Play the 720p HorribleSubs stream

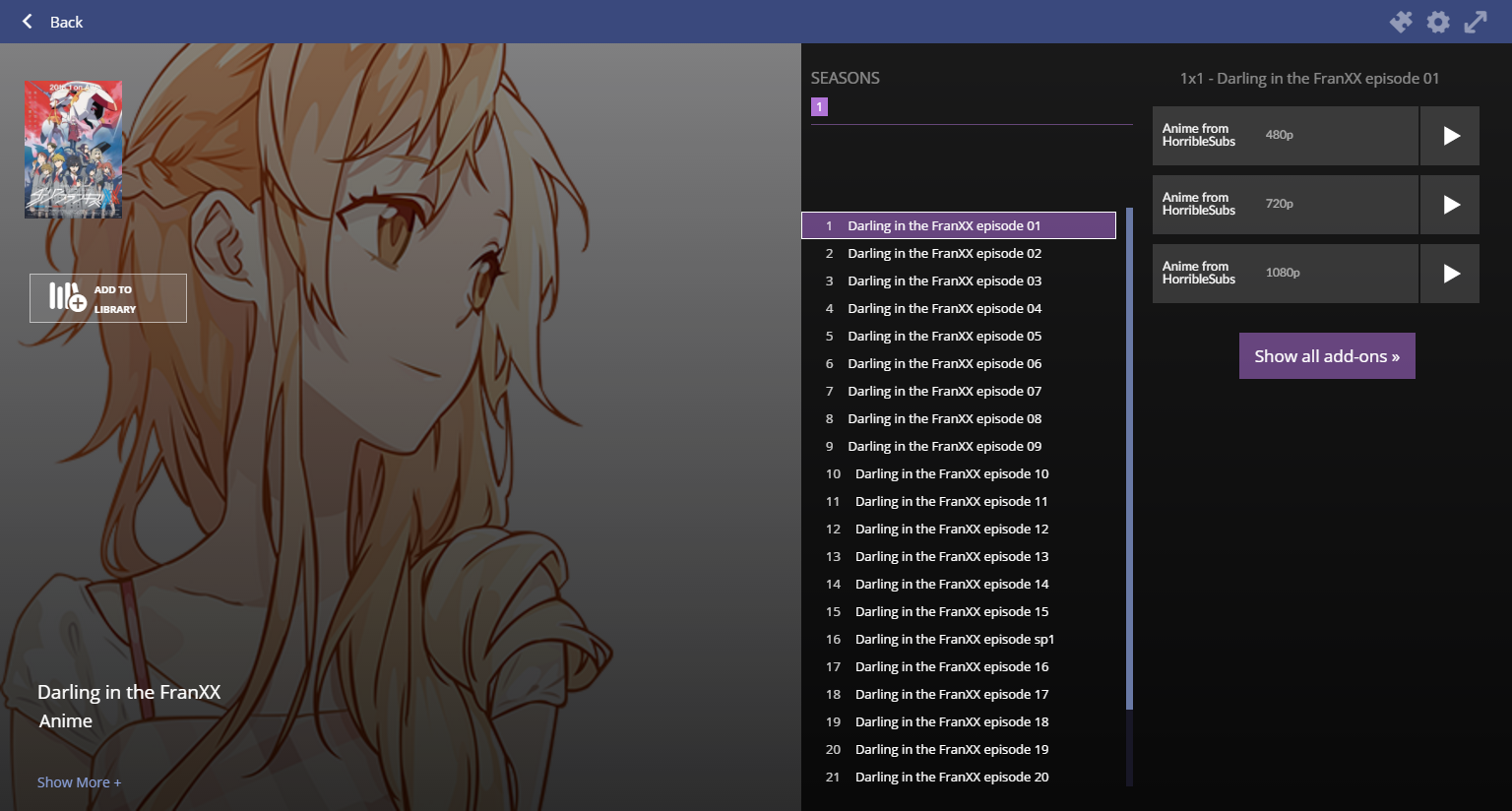click(x=1450, y=205)
